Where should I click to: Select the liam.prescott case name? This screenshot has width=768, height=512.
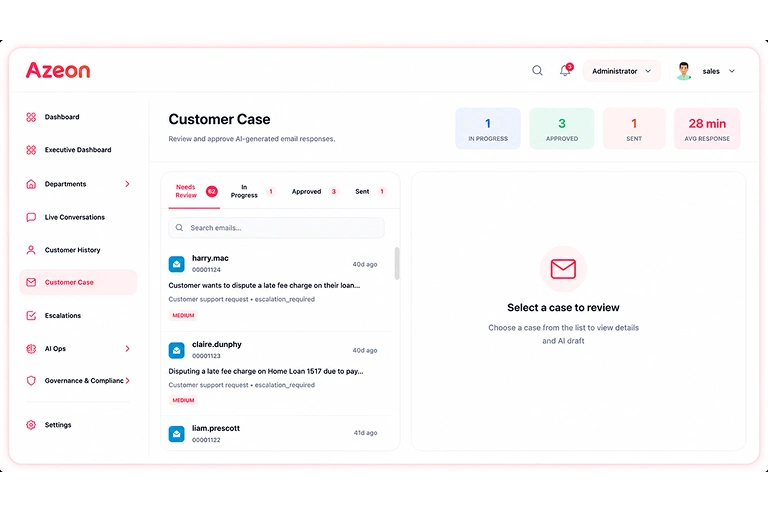click(216, 428)
